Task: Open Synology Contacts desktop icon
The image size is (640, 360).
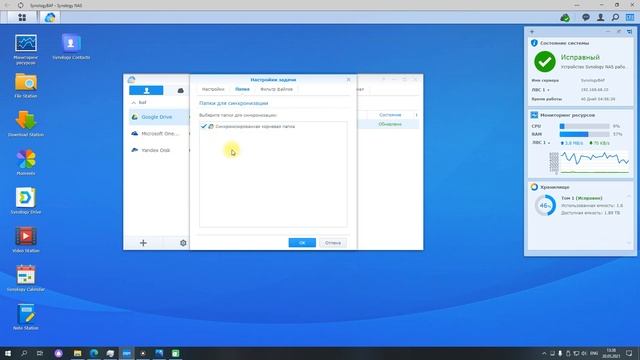Action: click(71, 47)
